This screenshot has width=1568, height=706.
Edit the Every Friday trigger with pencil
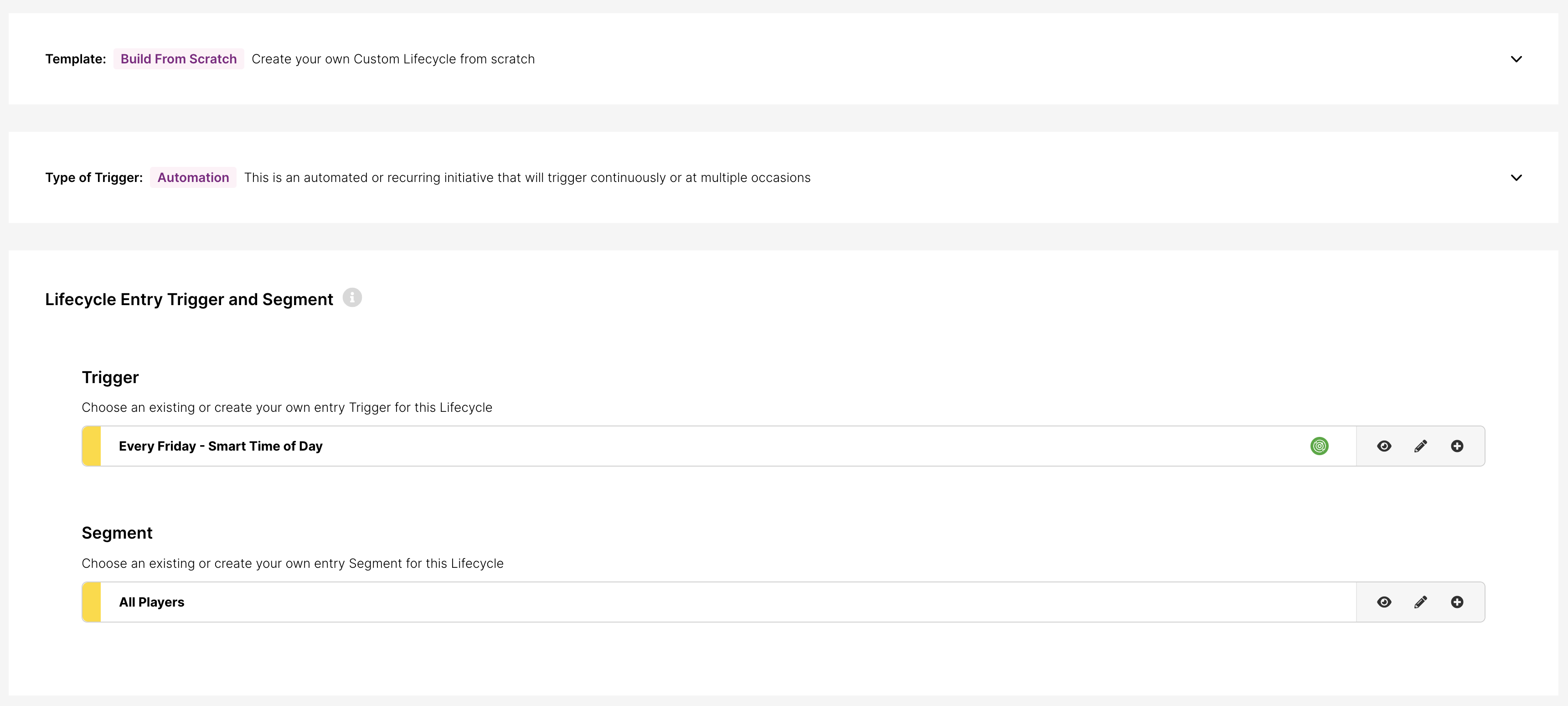pyautogui.click(x=1420, y=446)
